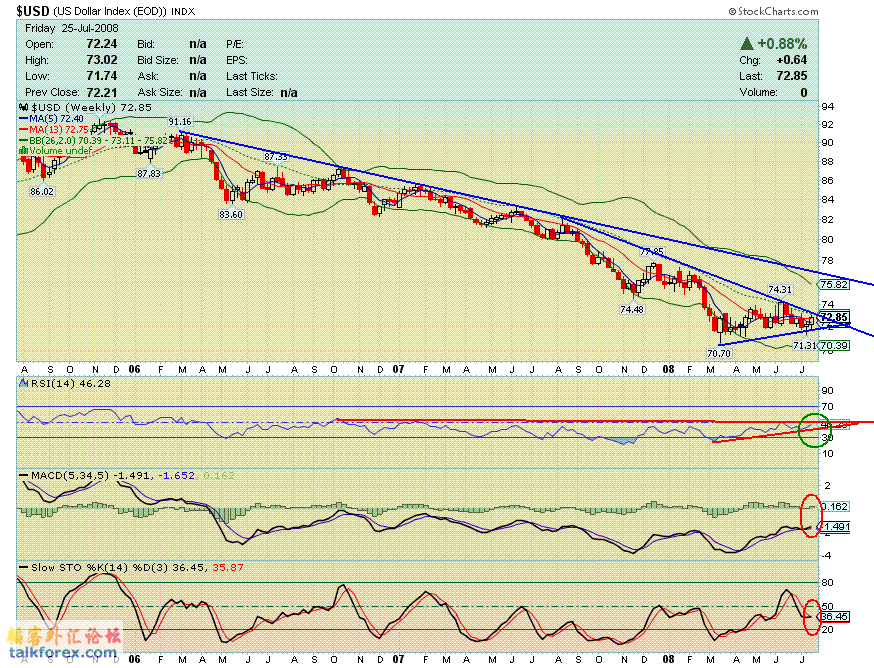
Task: Click the green up-arrow next to +0.88%
Action: (746, 44)
